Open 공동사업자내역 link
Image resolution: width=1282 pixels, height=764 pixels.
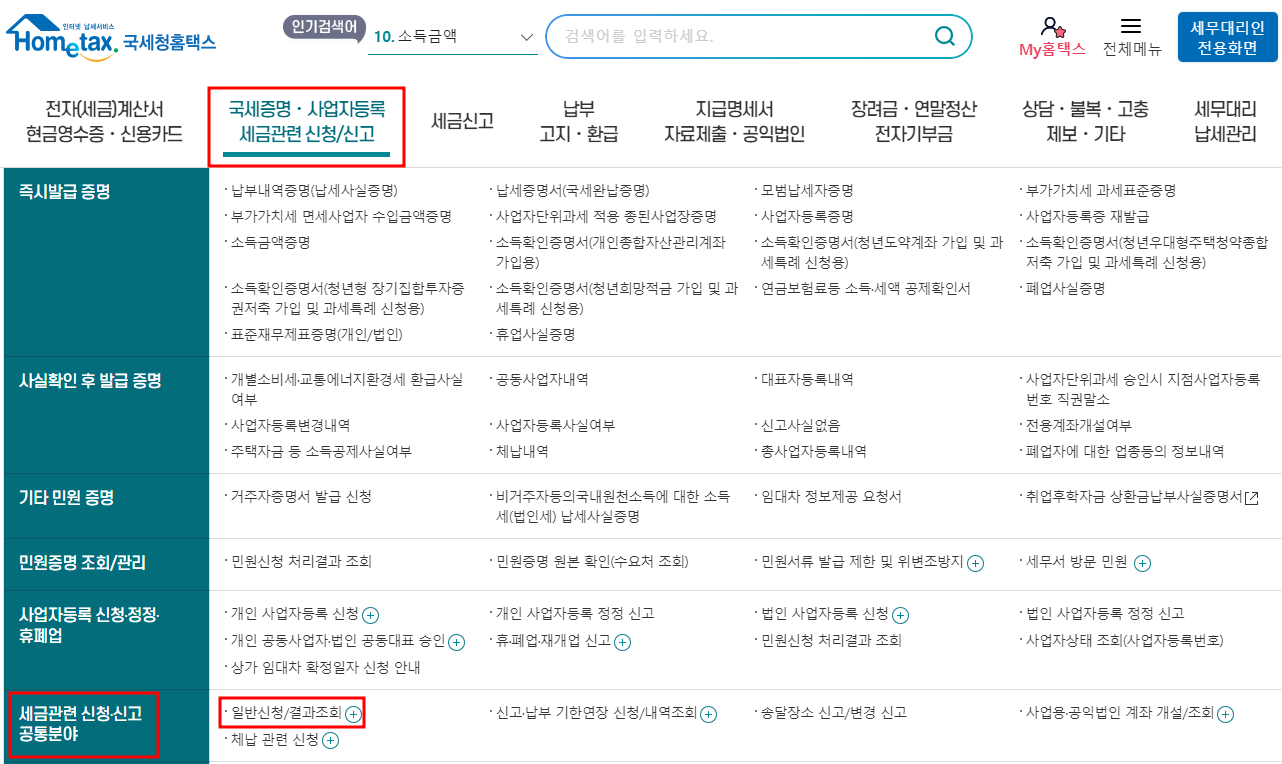point(542,380)
